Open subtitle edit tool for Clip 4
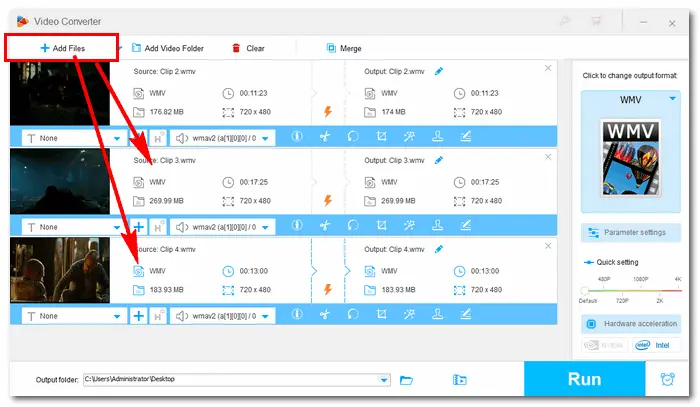 click(466, 314)
